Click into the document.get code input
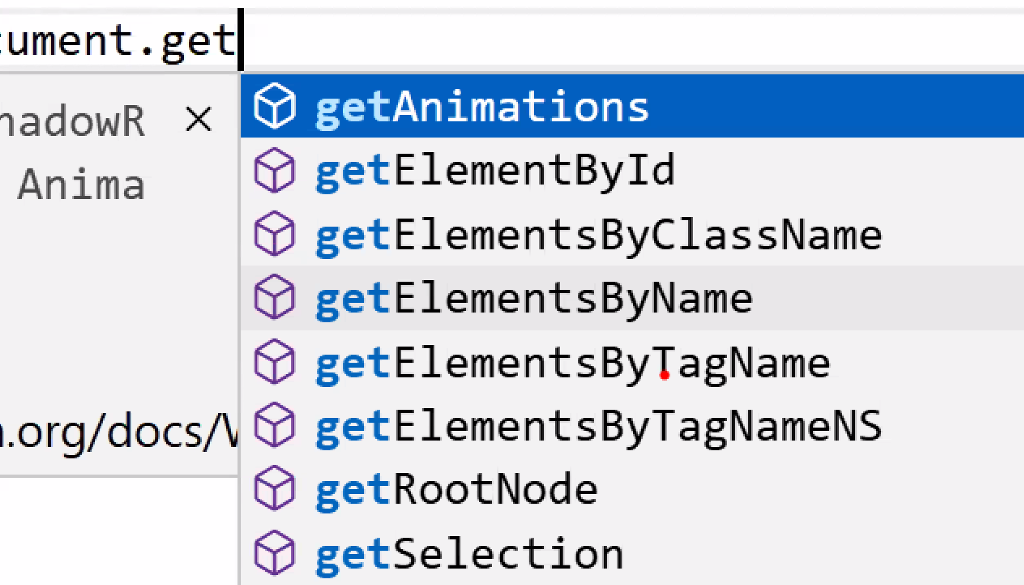 pyautogui.click(x=512, y=40)
